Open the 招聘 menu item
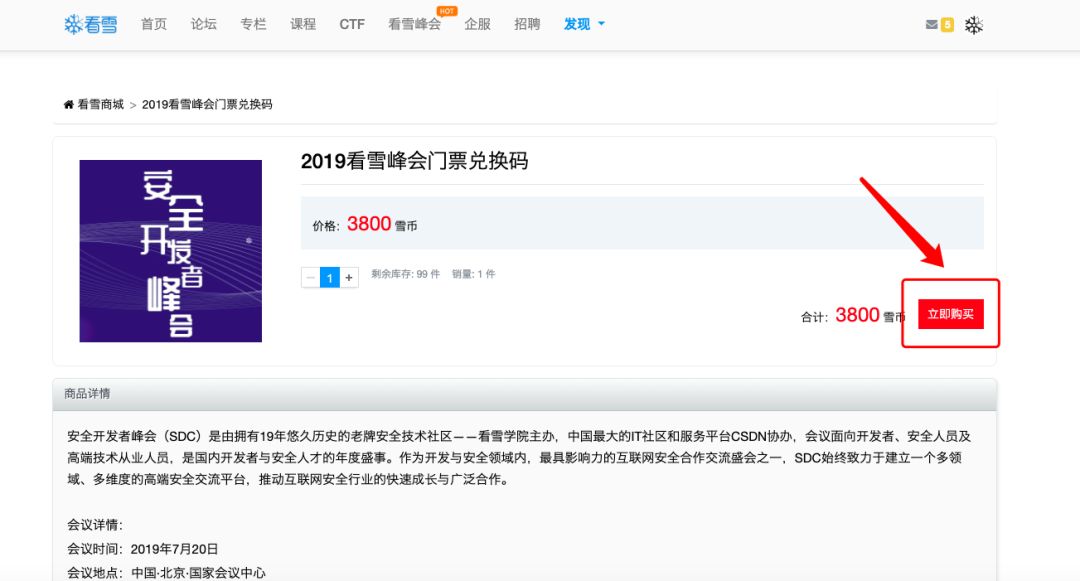Viewport: 1080px width, 581px height. (x=527, y=24)
